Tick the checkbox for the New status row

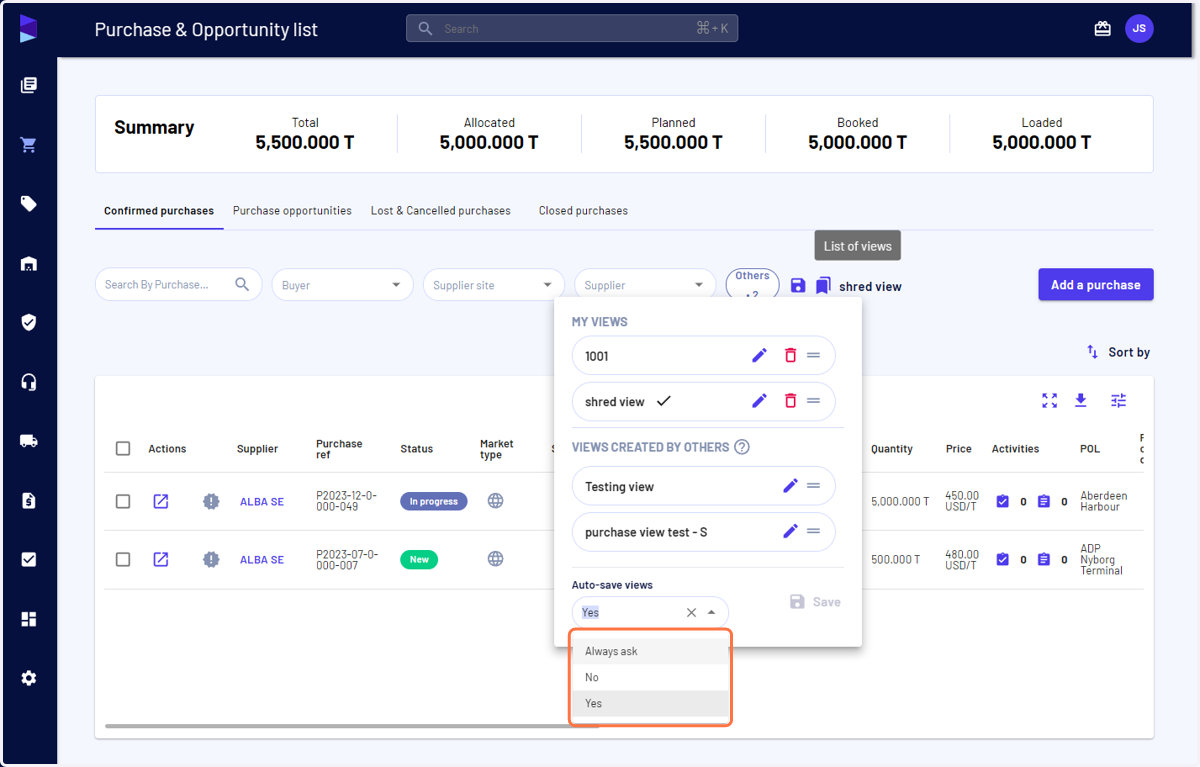point(123,560)
